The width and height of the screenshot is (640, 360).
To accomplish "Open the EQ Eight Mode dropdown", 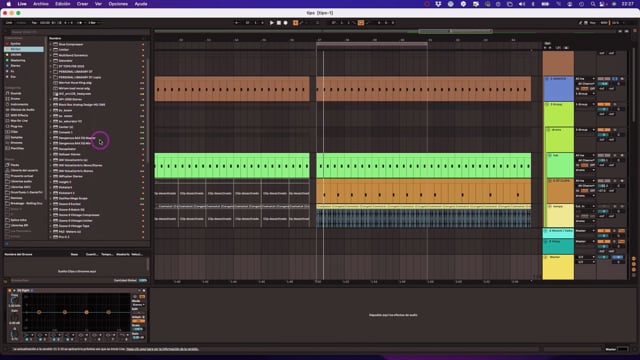I will coord(138,305).
